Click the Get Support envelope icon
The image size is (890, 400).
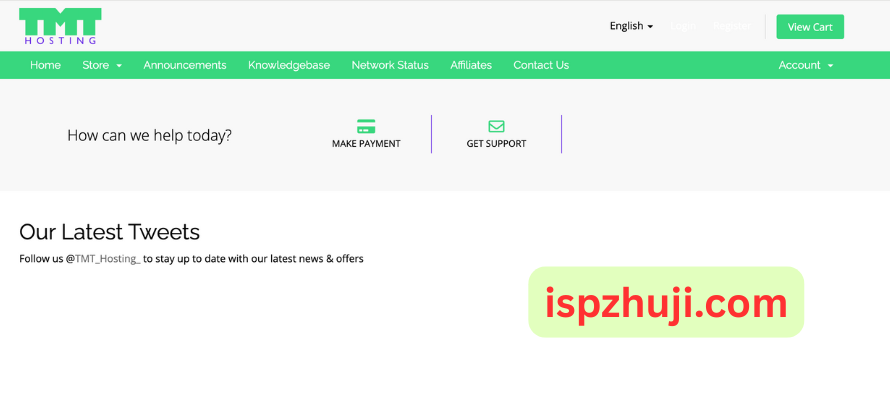(496, 126)
